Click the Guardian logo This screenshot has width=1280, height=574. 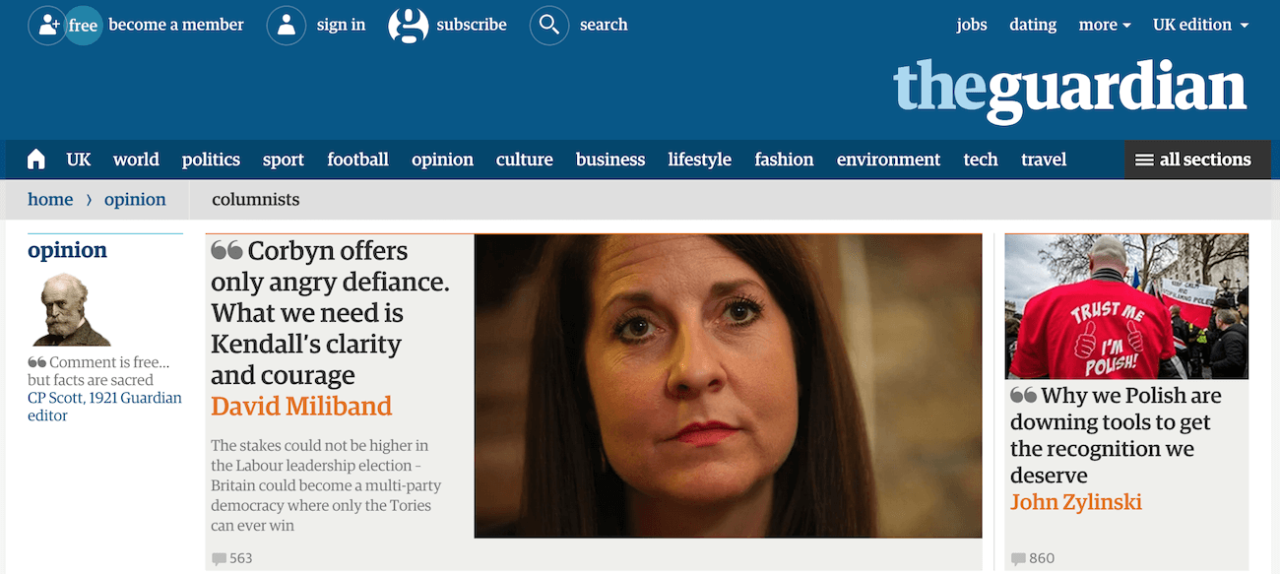point(1070,90)
